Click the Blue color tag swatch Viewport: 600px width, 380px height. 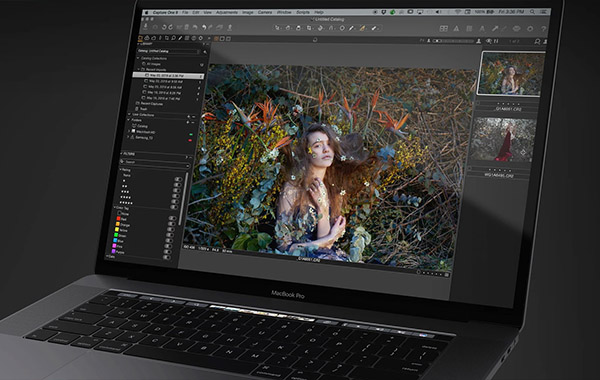click(x=115, y=240)
